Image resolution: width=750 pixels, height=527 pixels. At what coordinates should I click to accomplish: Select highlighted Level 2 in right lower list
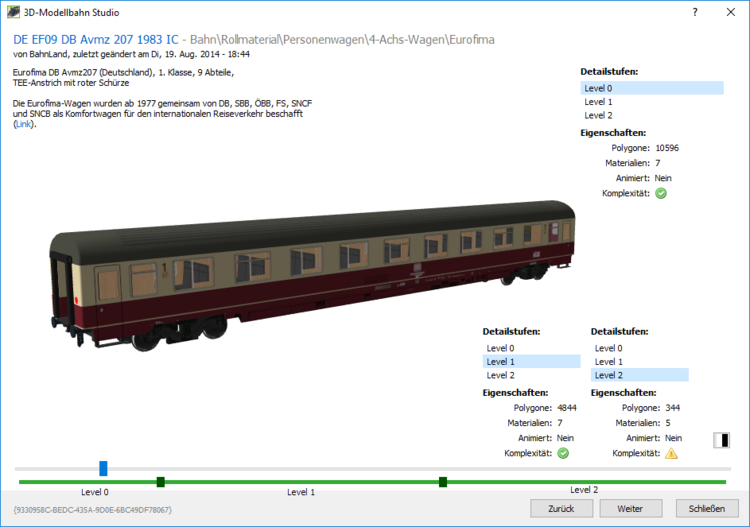(640, 375)
